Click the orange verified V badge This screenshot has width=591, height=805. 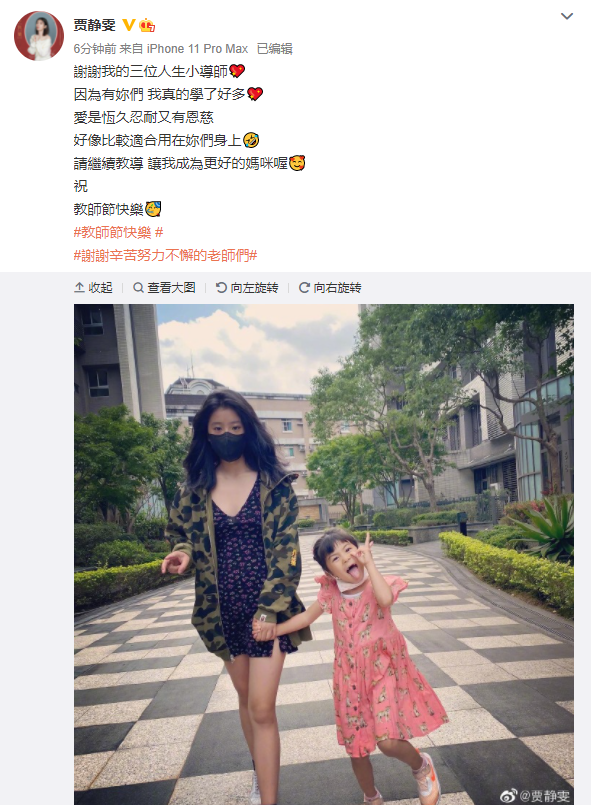tap(129, 25)
